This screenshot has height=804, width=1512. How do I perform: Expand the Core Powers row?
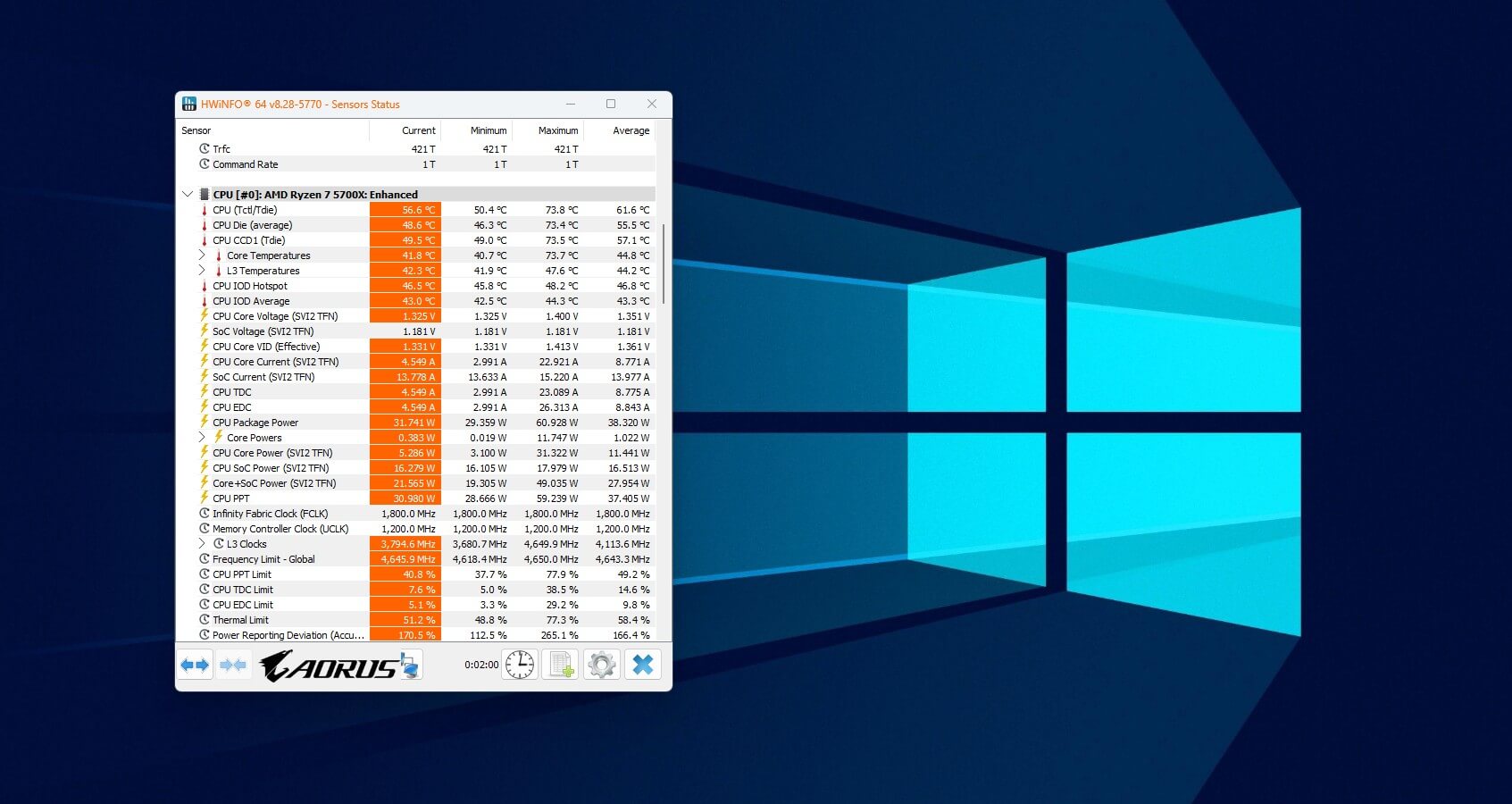(x=202, y=438)
